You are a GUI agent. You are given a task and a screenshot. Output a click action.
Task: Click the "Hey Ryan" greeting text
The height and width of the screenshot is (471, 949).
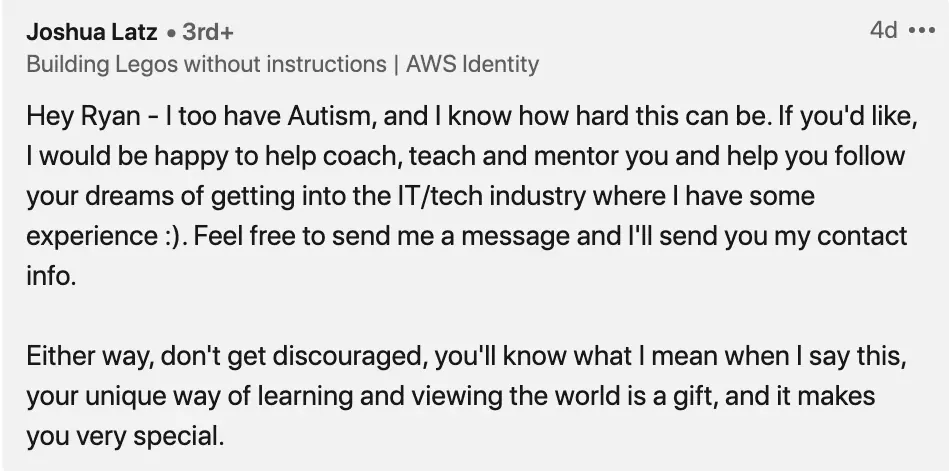(69, 116)
